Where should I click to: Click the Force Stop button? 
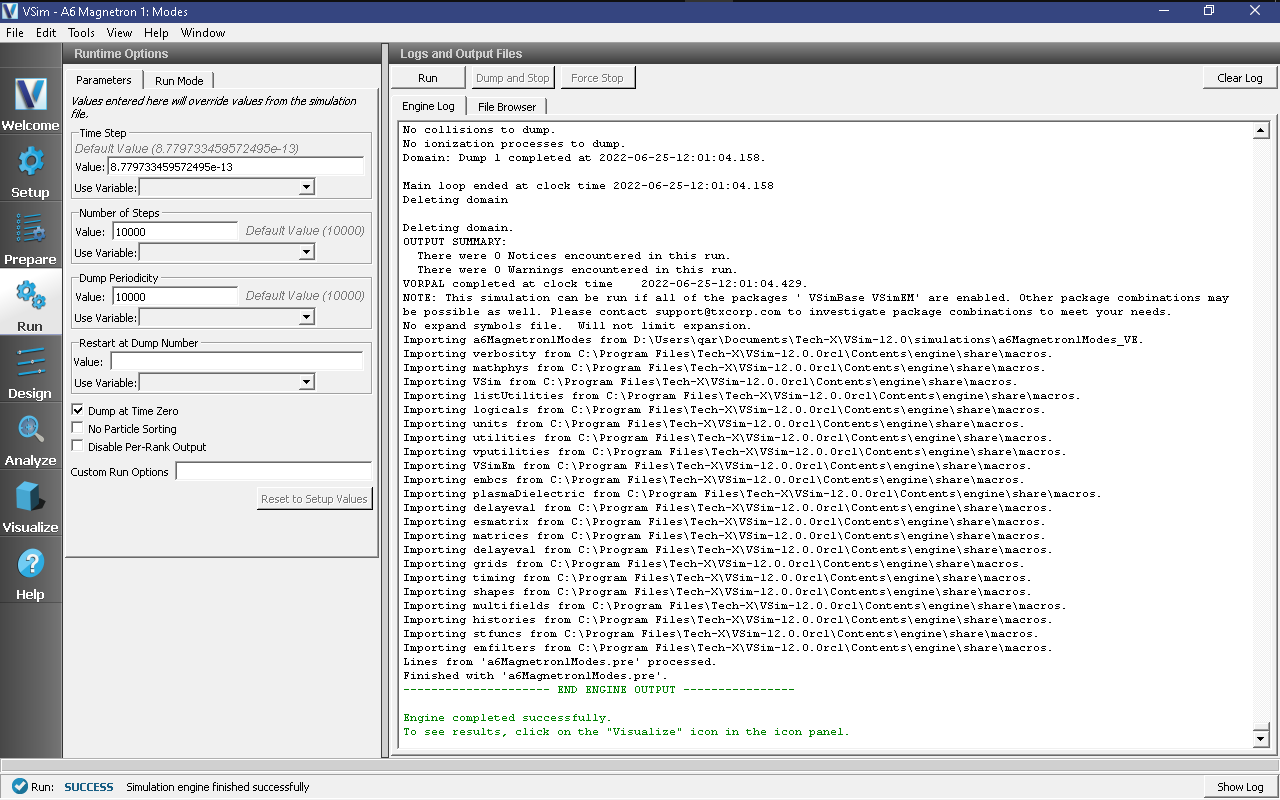pyautogui.click(x=597, y=78)
